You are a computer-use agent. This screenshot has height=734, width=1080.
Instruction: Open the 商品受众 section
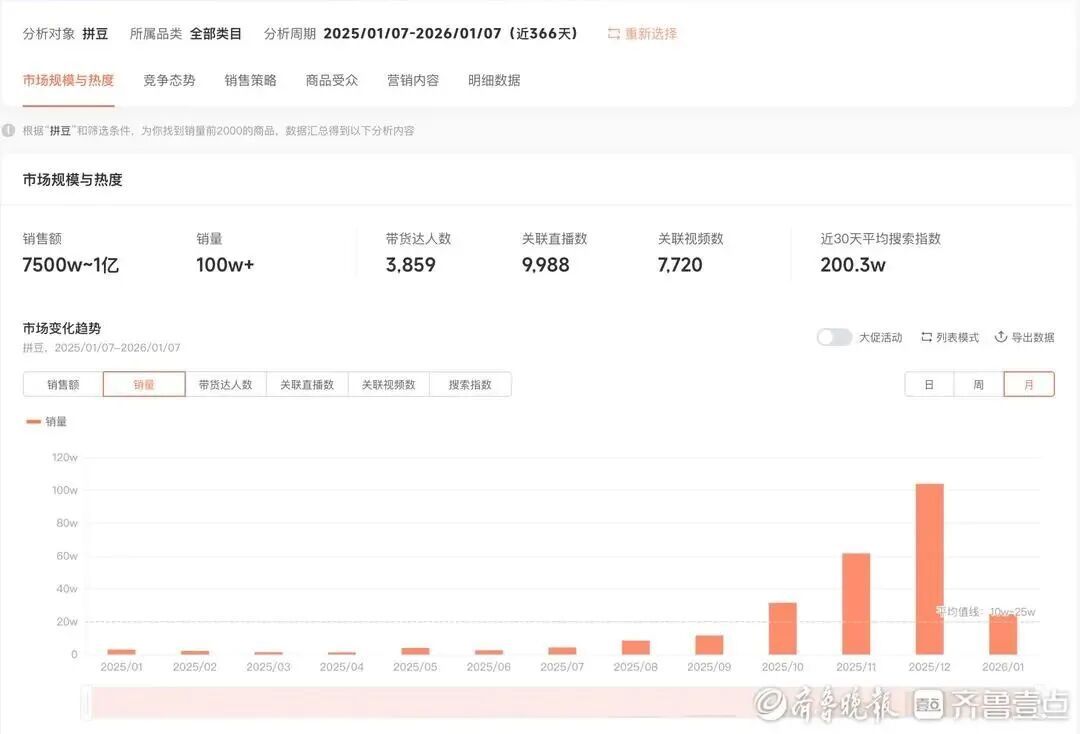pos(331,80)
